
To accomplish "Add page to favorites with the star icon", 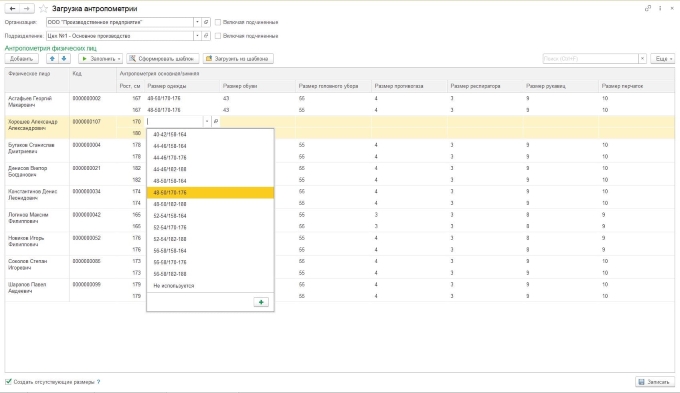I will [x=43, y=9].
